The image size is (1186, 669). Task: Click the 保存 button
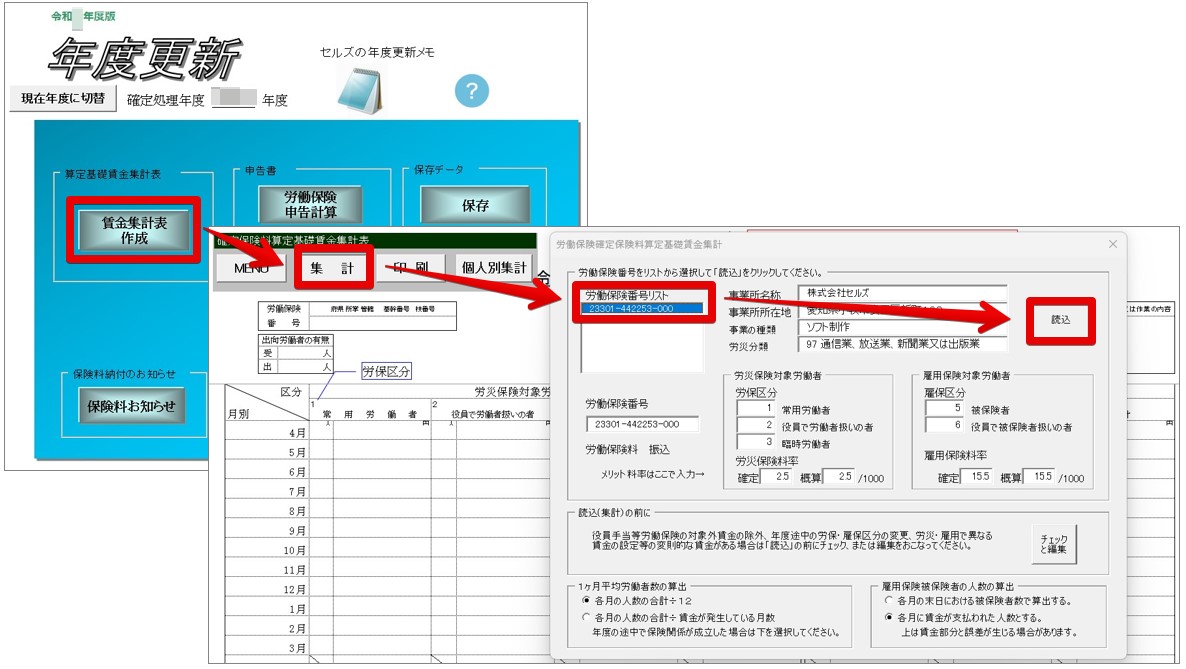(x=475, y=205)
